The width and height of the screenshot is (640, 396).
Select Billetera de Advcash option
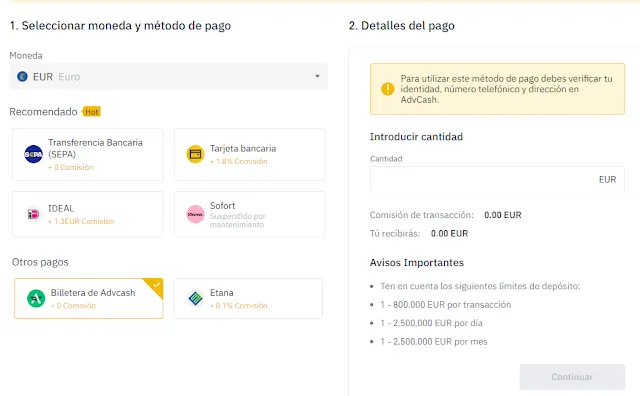pos(89,298)
